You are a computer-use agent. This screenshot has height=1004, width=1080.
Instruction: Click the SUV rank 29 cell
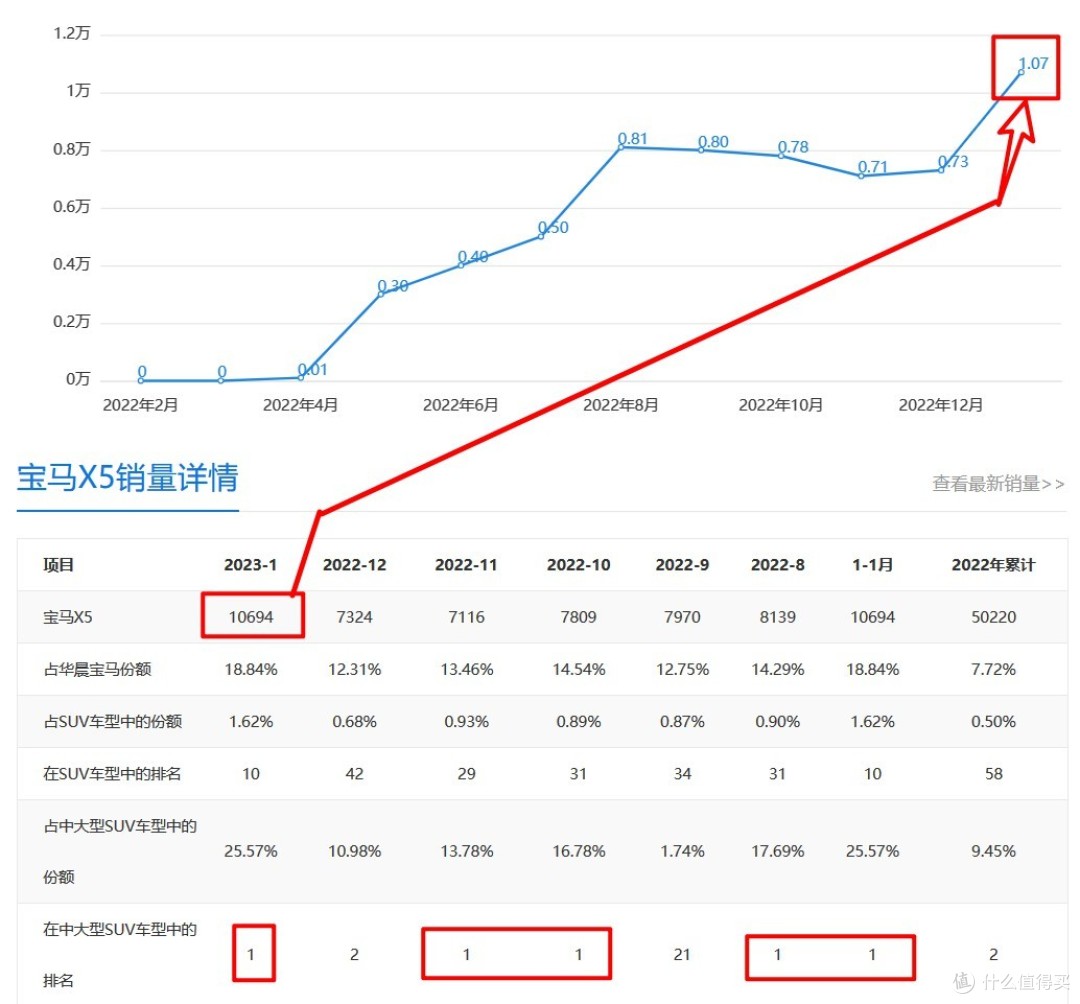(x=466, y=774)
